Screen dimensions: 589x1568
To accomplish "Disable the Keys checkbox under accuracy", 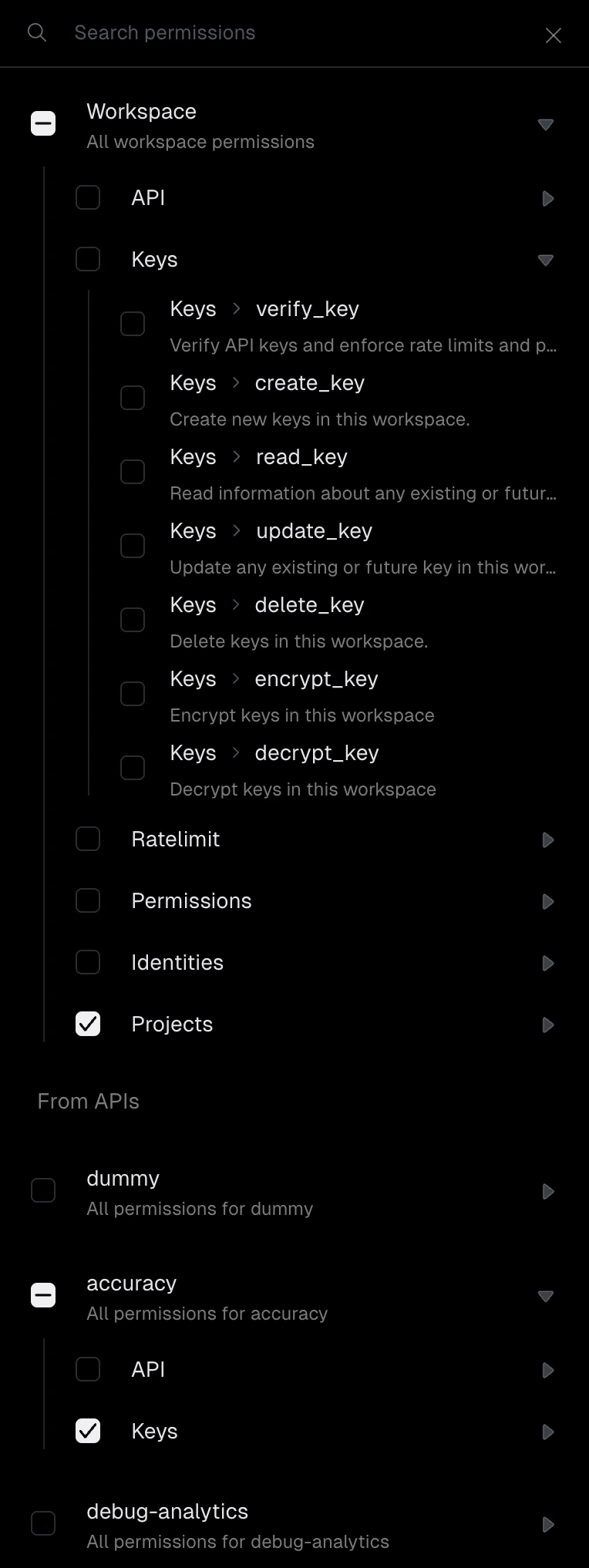I will pos(88,1431).
